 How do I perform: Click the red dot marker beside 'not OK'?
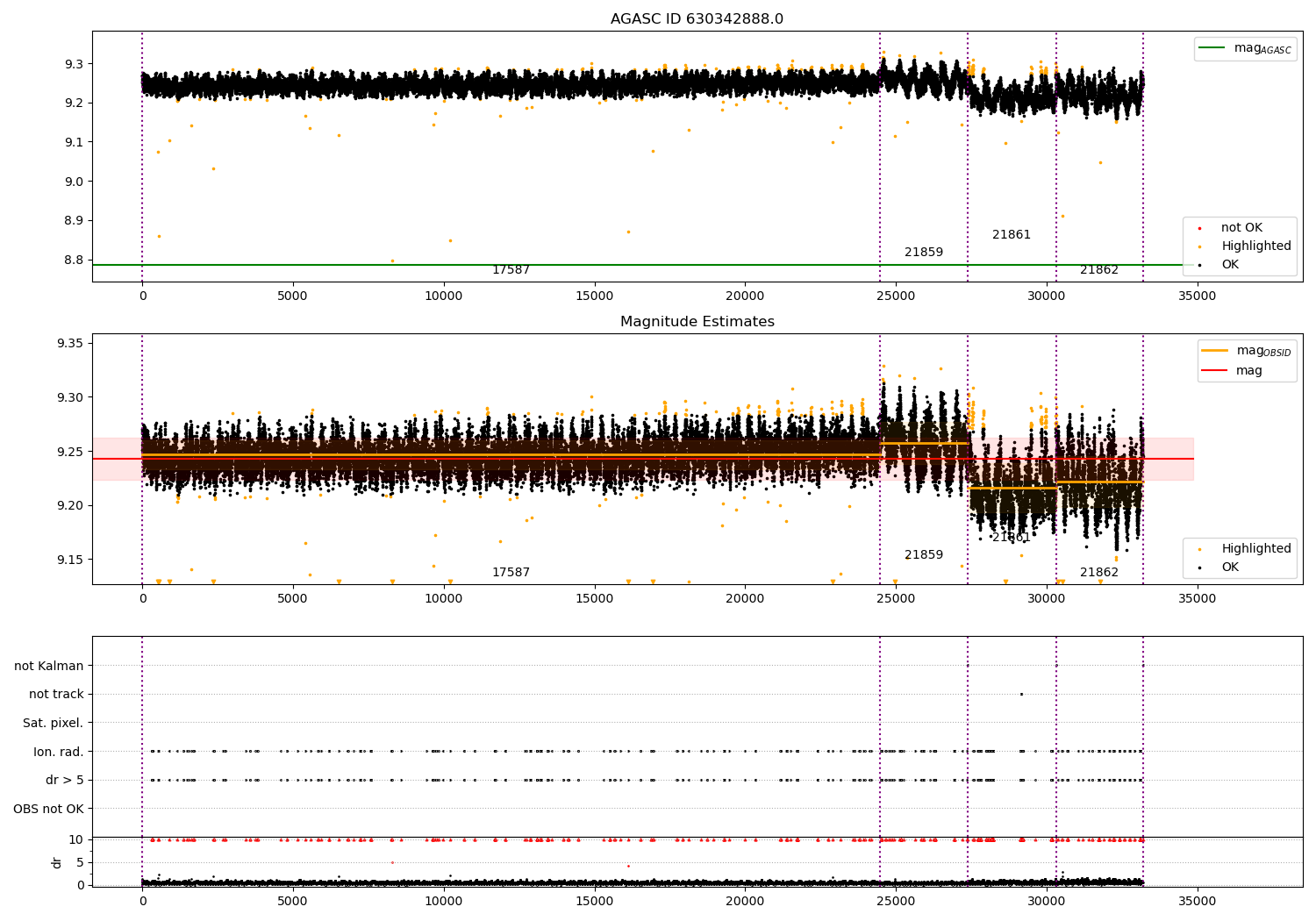click(x=1199, y=228)
